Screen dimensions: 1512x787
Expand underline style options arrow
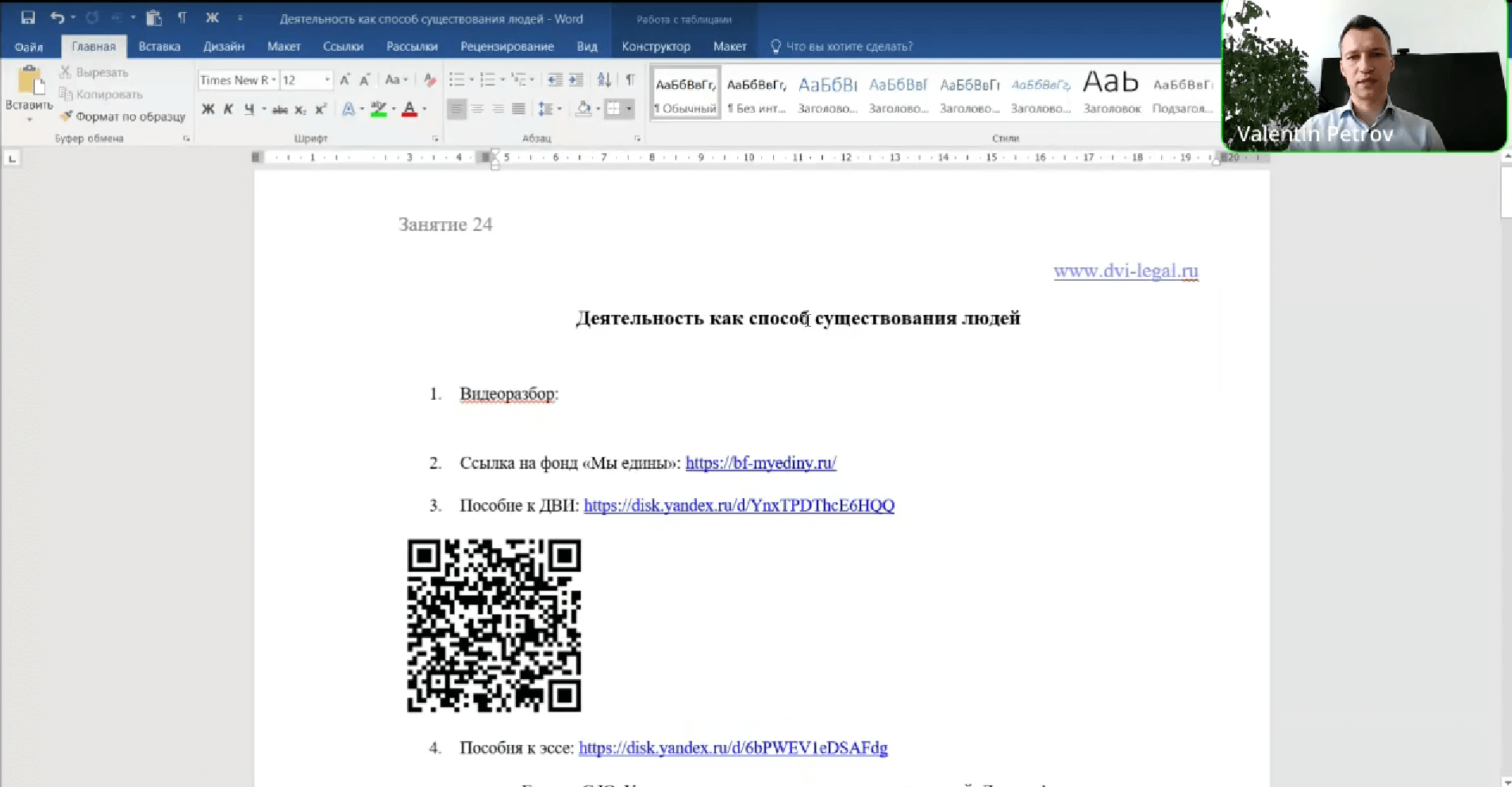(264, 109)
